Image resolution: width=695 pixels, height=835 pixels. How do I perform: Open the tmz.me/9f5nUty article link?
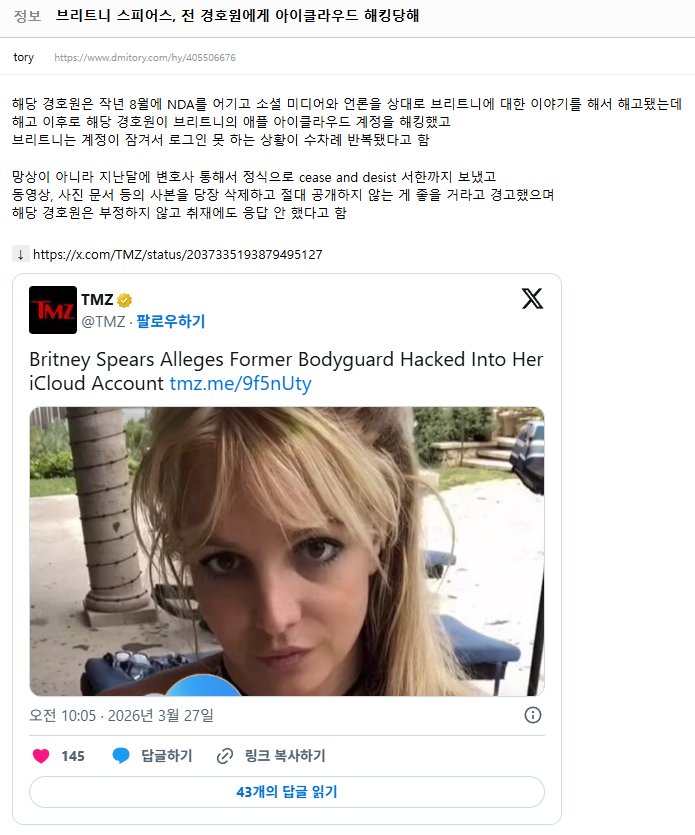coord(240,383)
